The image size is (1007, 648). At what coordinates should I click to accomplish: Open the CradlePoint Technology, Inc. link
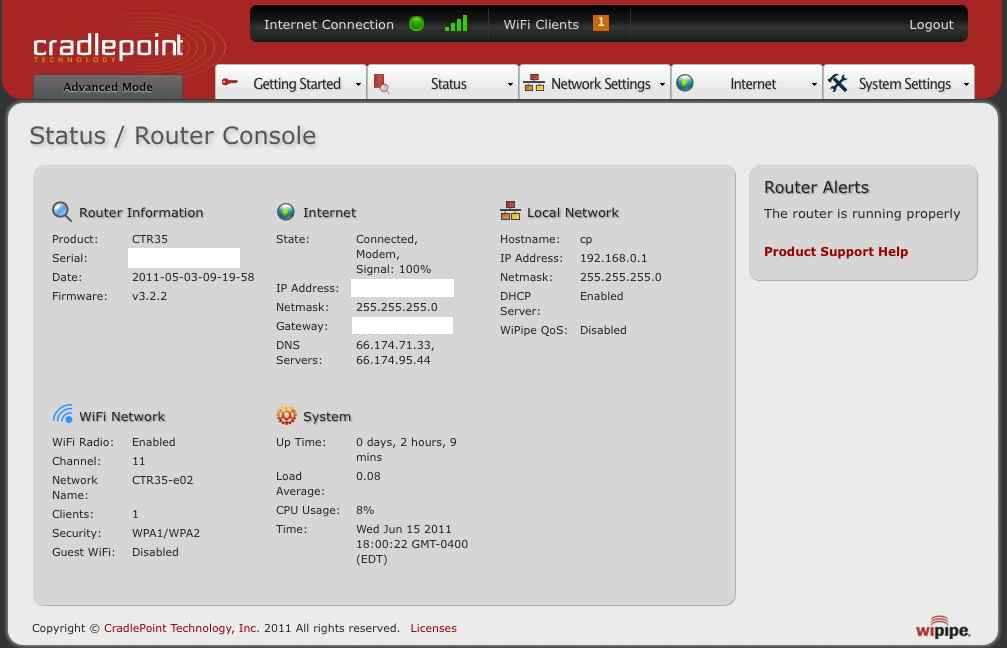[181, 628]
